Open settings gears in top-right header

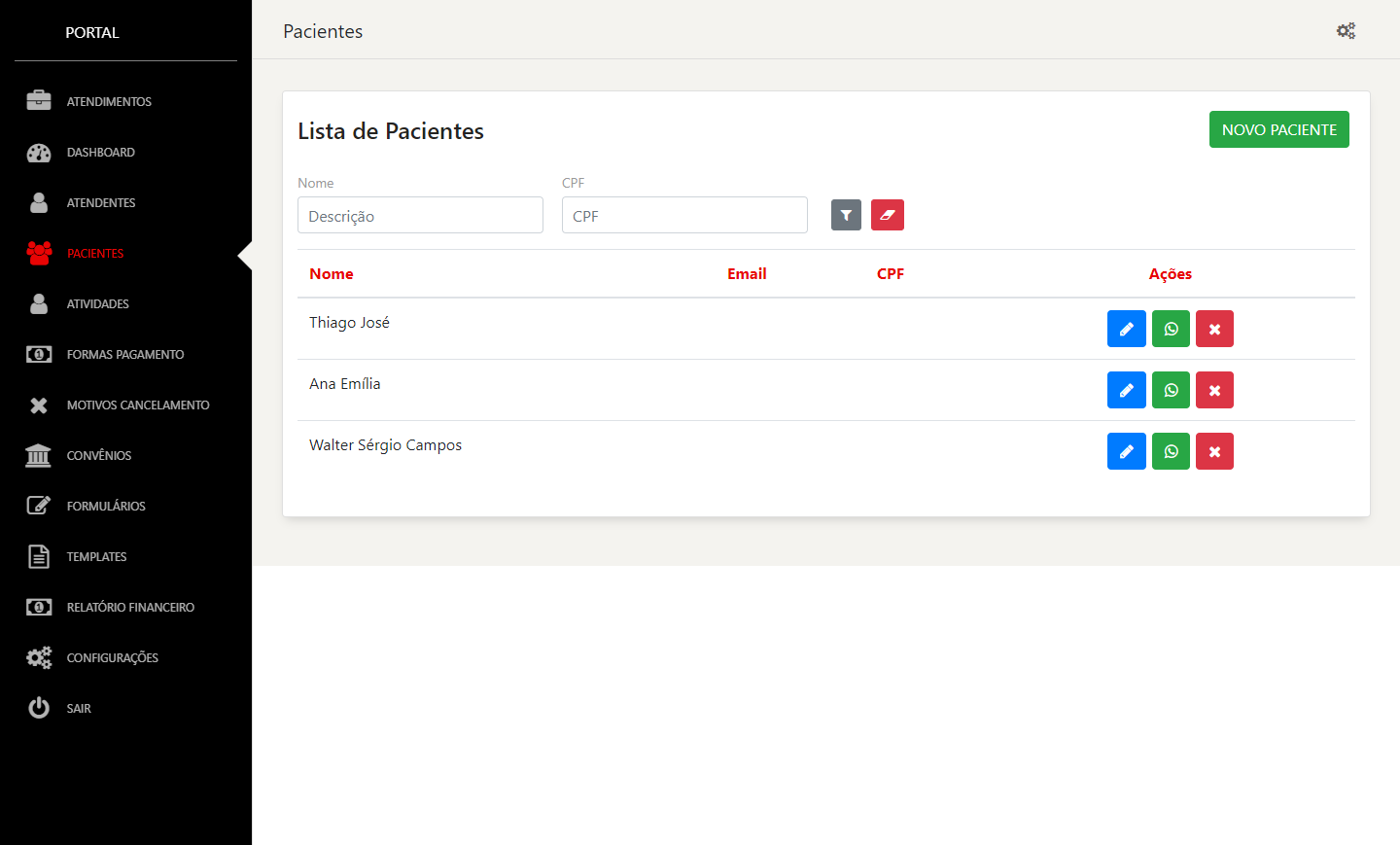click(1346, 31)
